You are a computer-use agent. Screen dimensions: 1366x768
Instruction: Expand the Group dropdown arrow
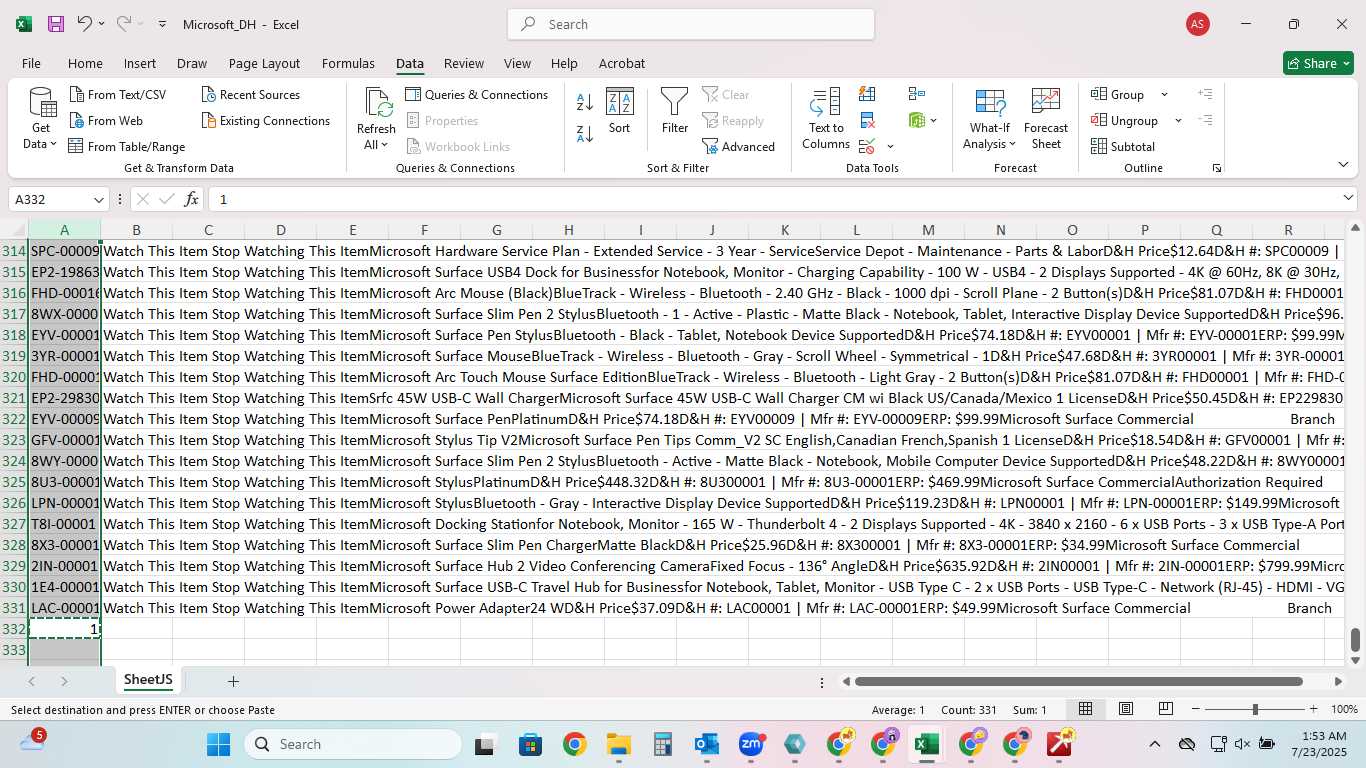[1164, 94]
